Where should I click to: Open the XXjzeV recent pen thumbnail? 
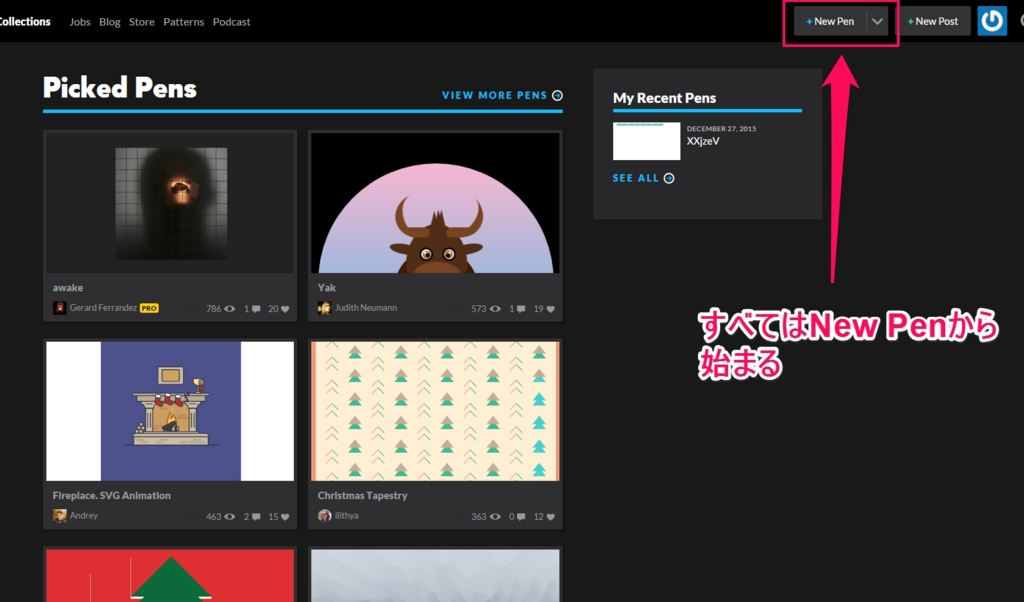pyautogui.click(x=647, y=141)
